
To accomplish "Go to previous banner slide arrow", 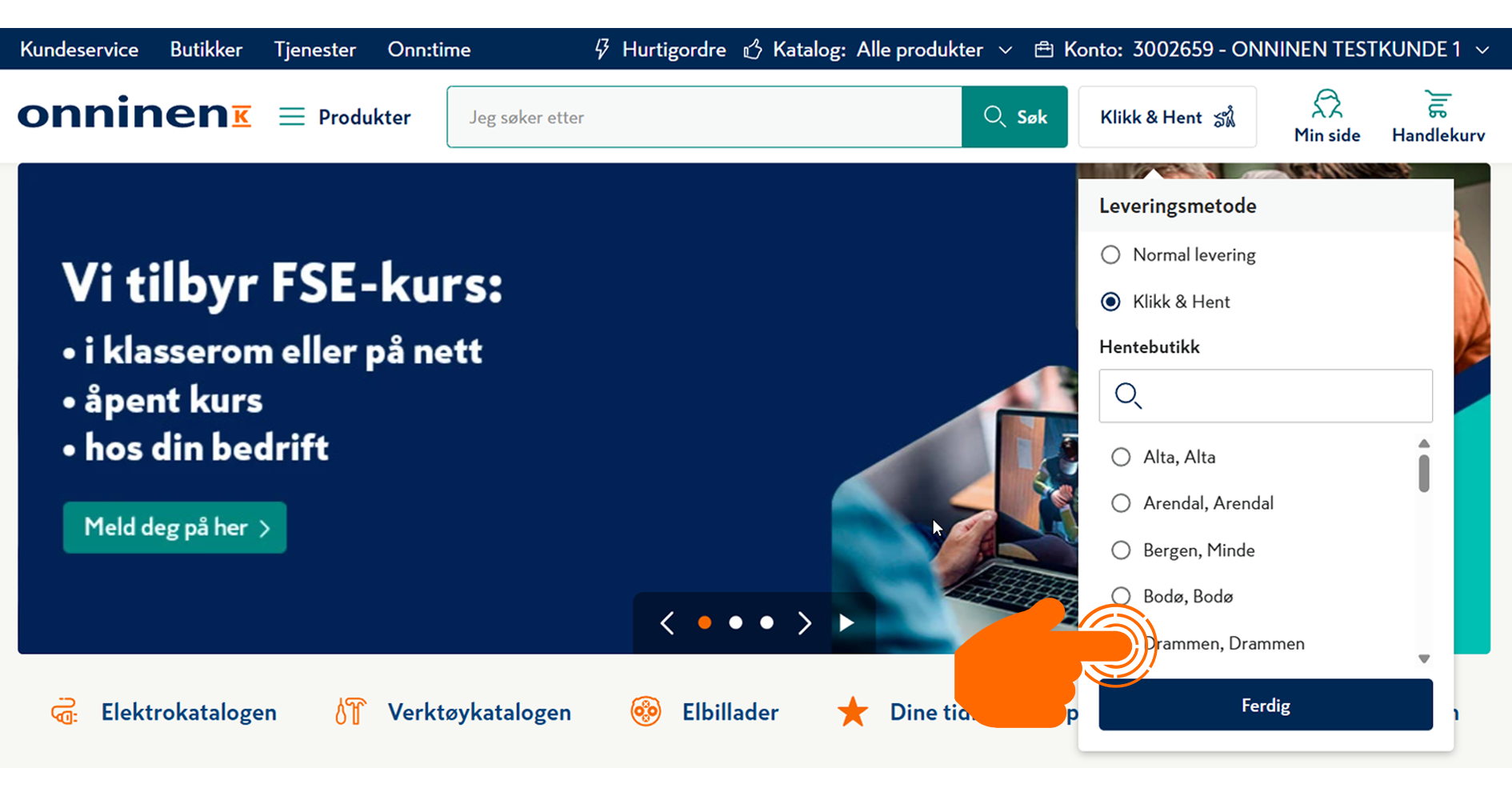I will click(667, 622).
